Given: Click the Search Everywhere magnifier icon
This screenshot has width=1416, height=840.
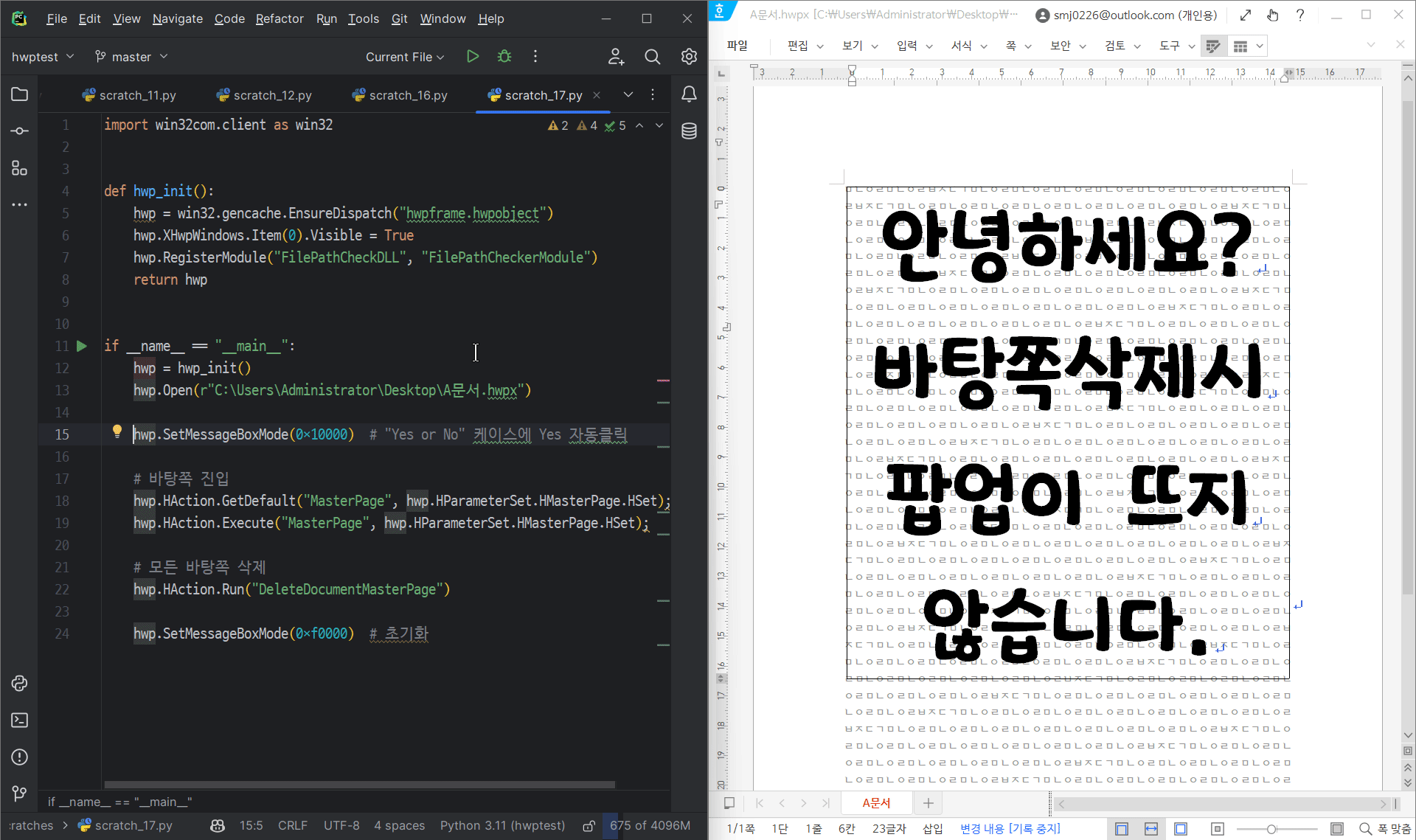Looking at the screenshot, I should click(x=652, y=57).
